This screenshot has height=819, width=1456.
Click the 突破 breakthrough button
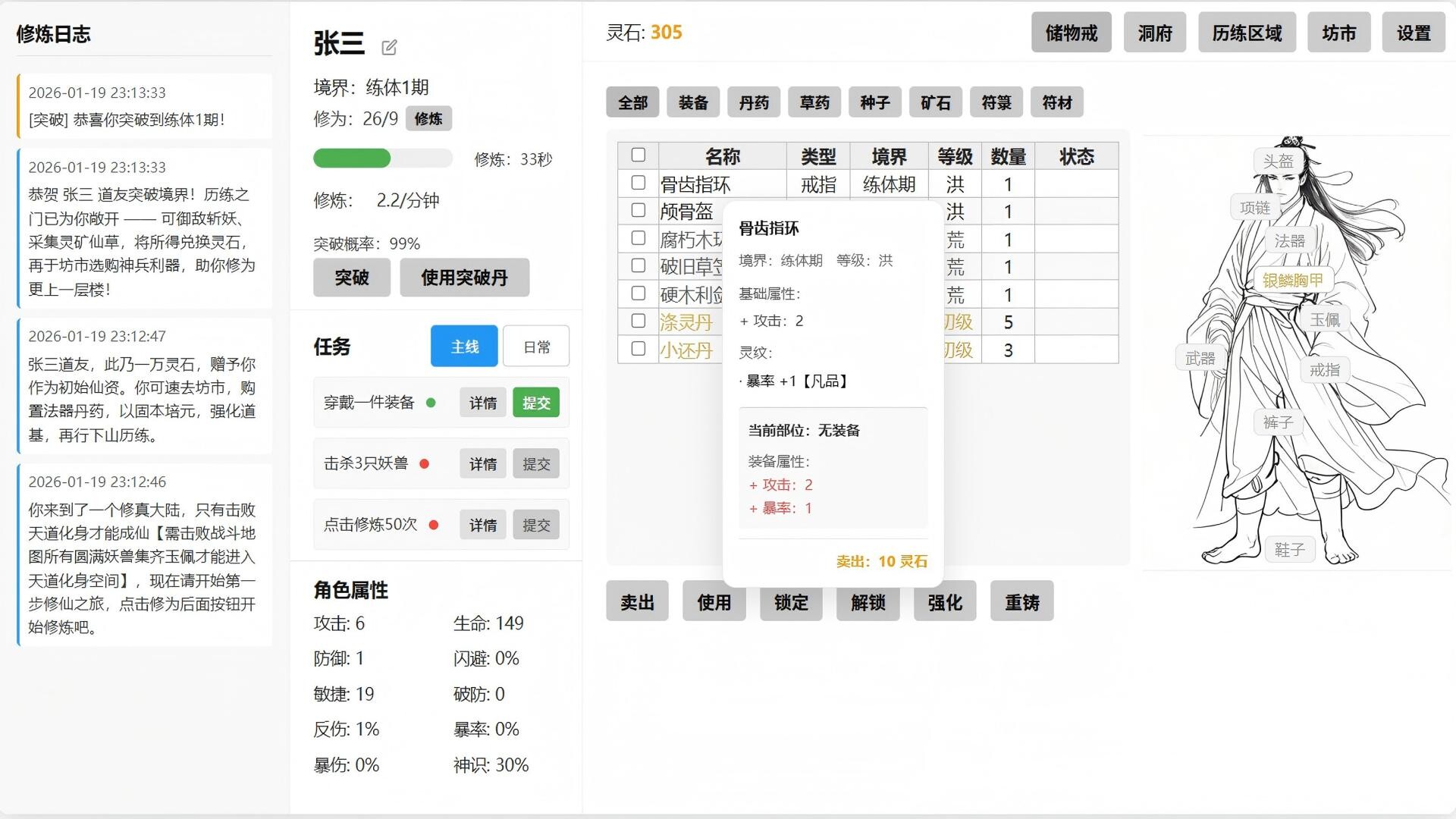[351, 278]
